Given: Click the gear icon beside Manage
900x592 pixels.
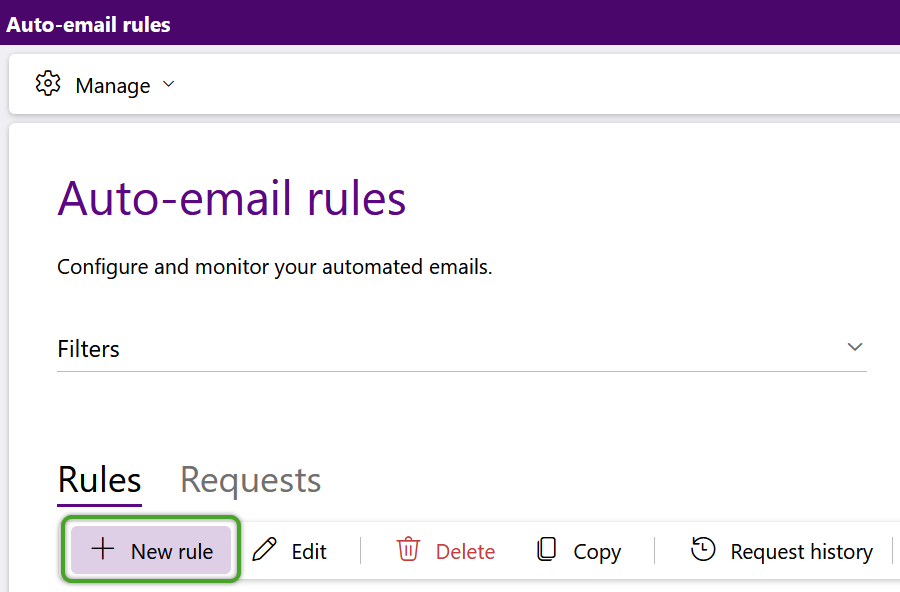Looking at the screenshot, I should point(48,84).
